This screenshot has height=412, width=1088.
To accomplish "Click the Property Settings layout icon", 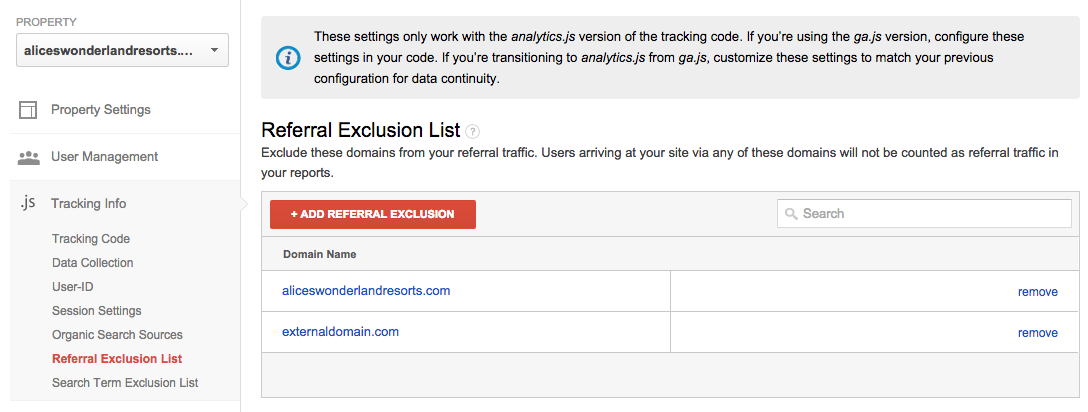I will click(x=28, y=110).
